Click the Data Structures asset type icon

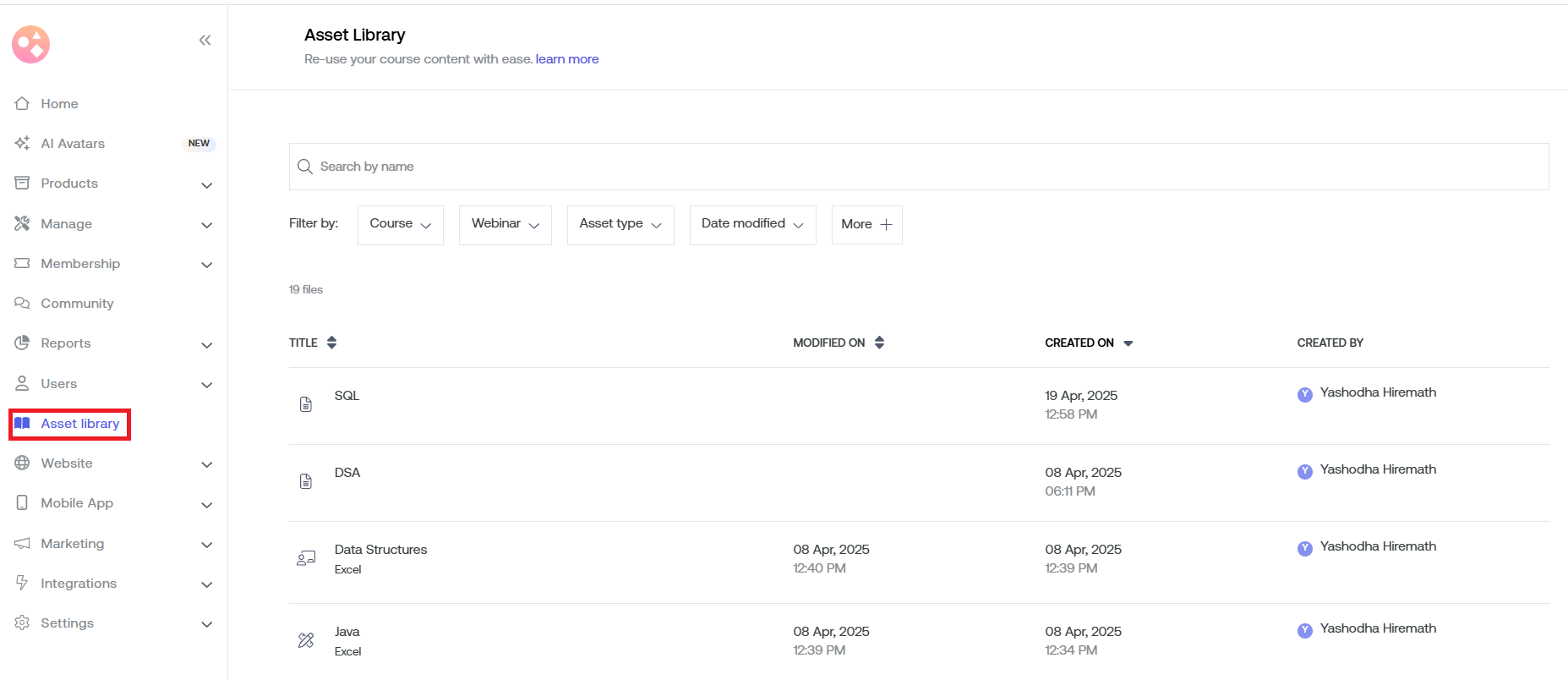(x=306, y=558)
